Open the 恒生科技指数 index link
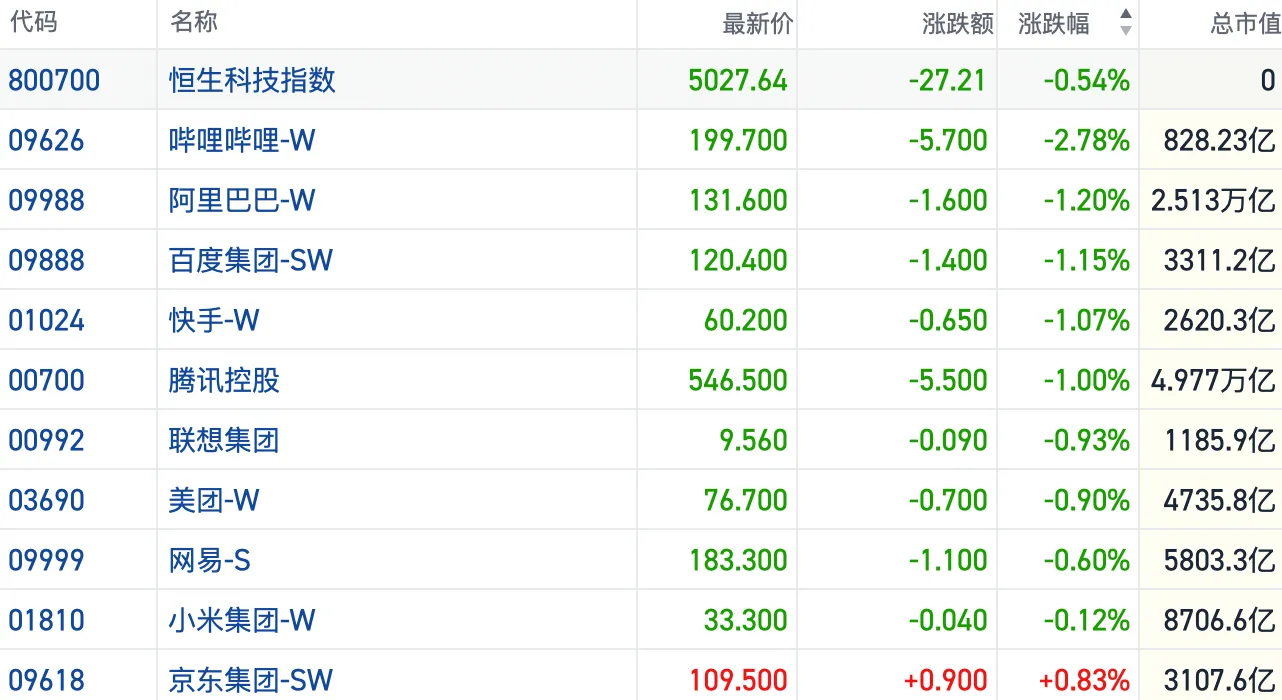 (252, 80)
